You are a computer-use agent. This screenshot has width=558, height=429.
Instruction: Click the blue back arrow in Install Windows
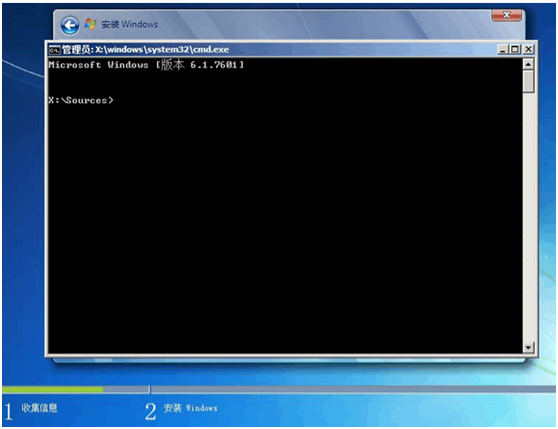tap(70, 25)
